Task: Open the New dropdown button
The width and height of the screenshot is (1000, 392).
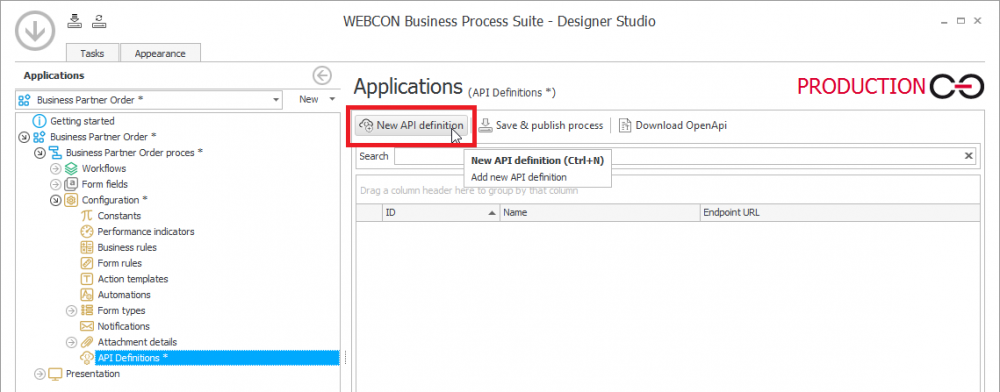Action: [x=317, y=99]
